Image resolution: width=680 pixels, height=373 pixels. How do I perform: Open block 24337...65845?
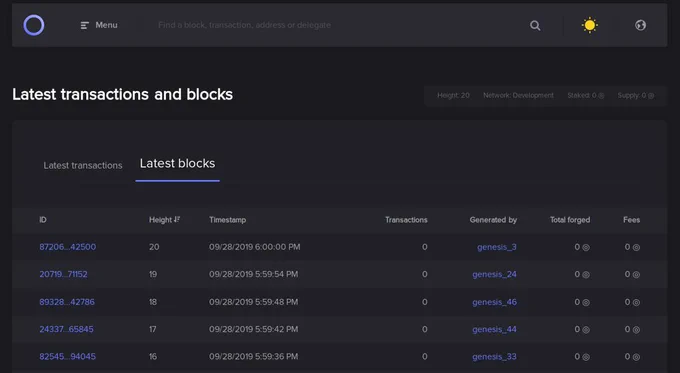pyautogui.click(x=66, y=329)
